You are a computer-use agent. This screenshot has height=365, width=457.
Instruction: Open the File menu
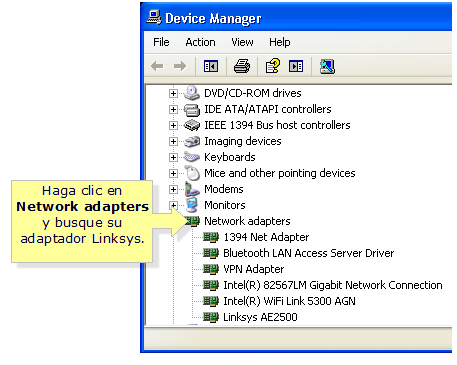(x=161, y=42)
